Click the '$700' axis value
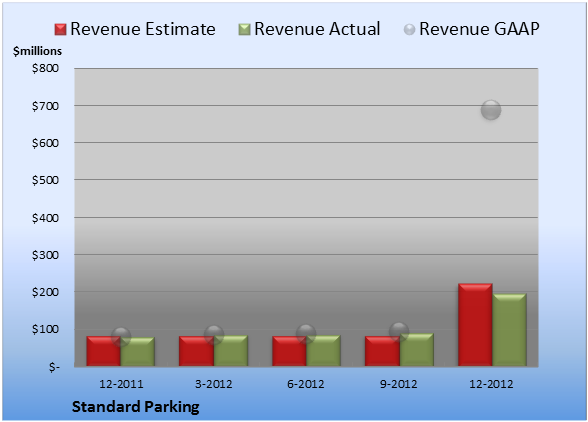This screenshot has width=588, height=422. [x=45, y=106]
